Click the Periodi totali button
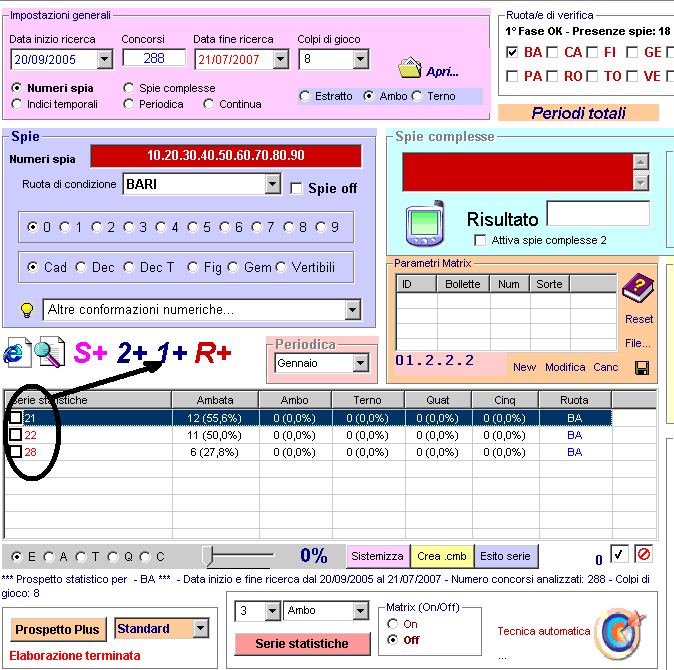This screenshot has height=670, width=674. pos(578,113)
